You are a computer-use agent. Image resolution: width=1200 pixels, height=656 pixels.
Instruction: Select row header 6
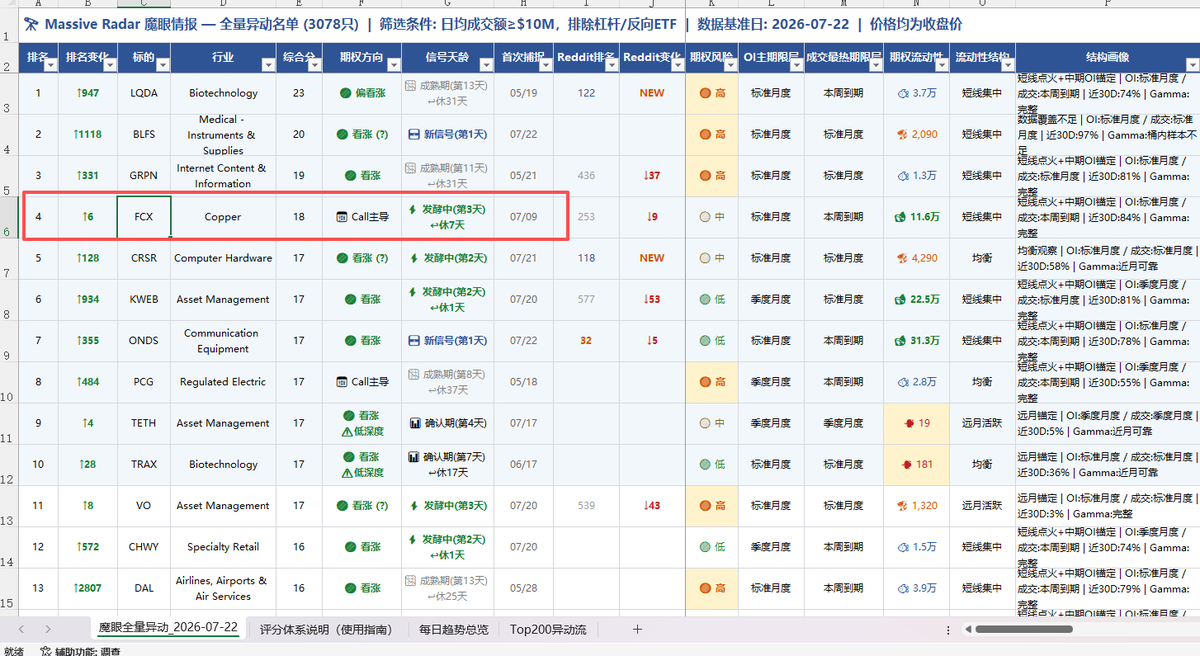point(9,217)
